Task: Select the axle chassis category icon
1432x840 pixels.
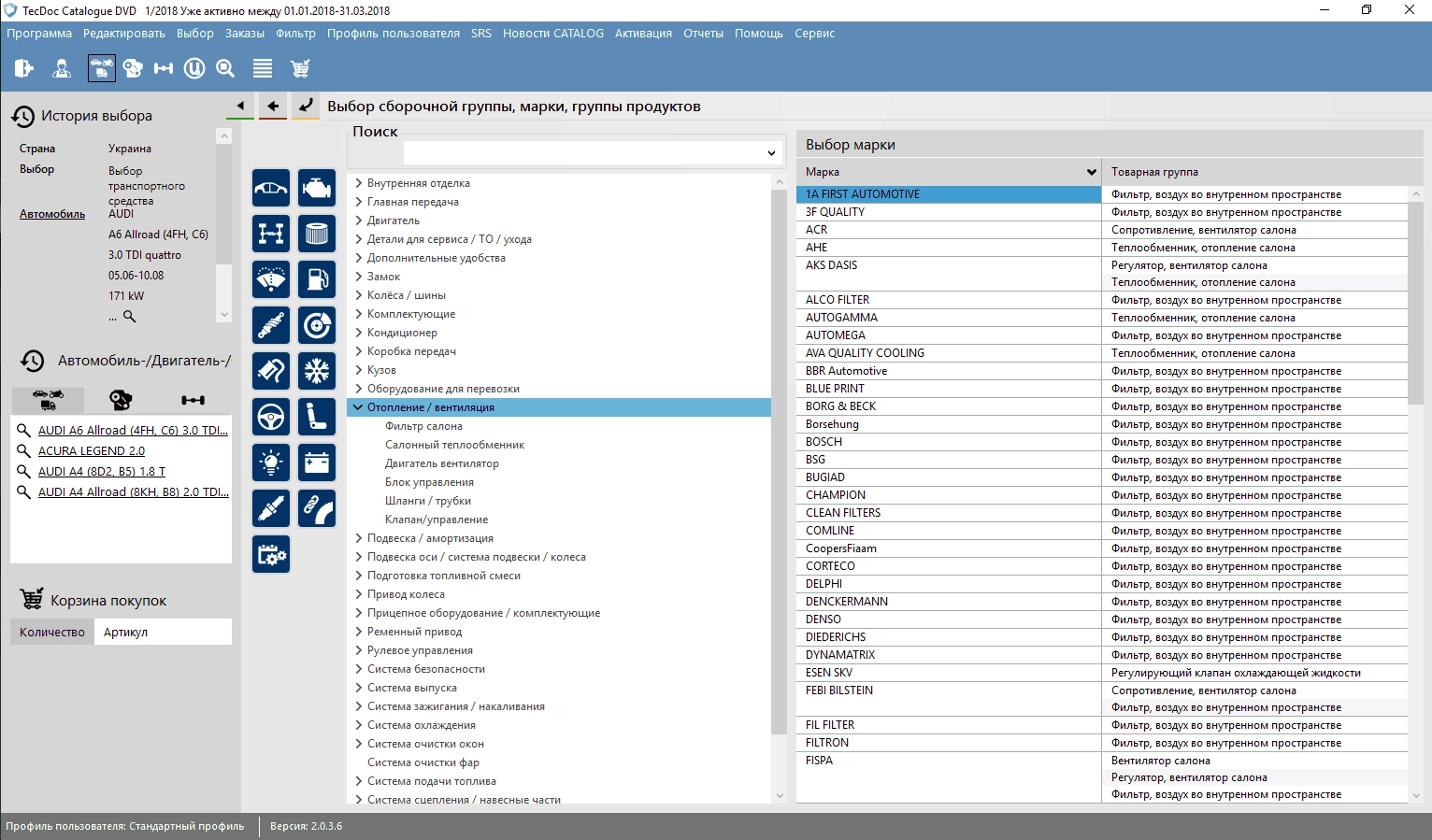Action: (271, 234)
